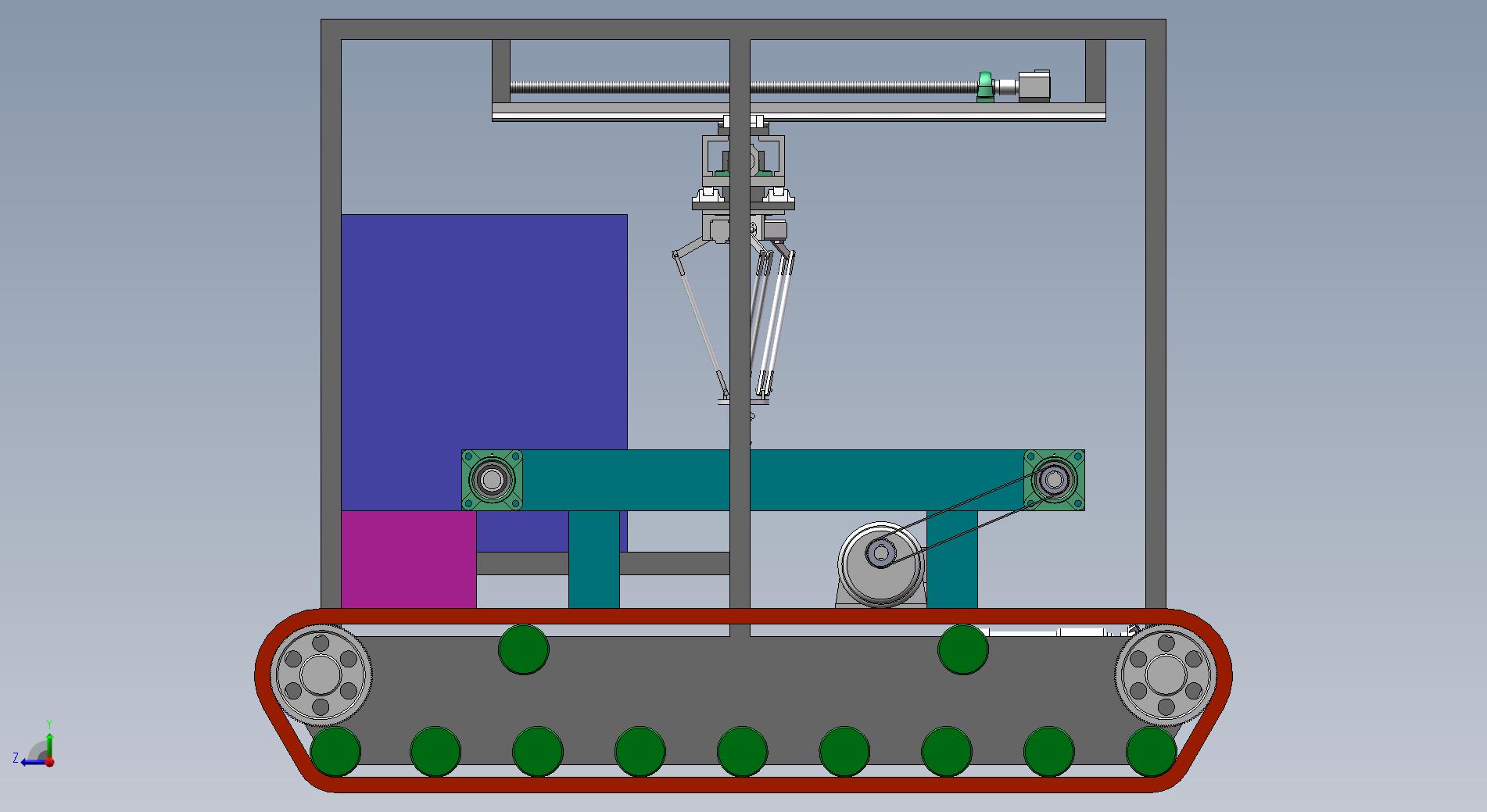The width and height of the screenshot is (1487, 812).
Task: Pick the left green bearing block on conveyor
Action: [492, 480]
